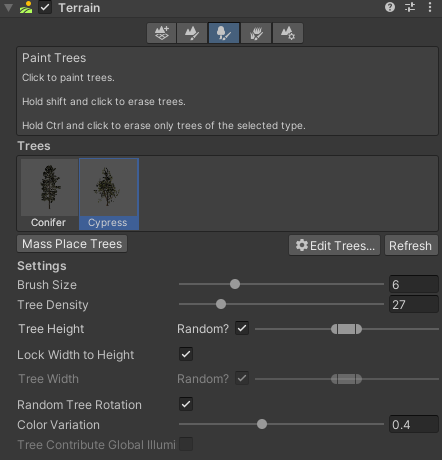This screenshot has width=442, height=460.
Task: Open the Terrain Settings gear tab
Action: coord(288,33)
